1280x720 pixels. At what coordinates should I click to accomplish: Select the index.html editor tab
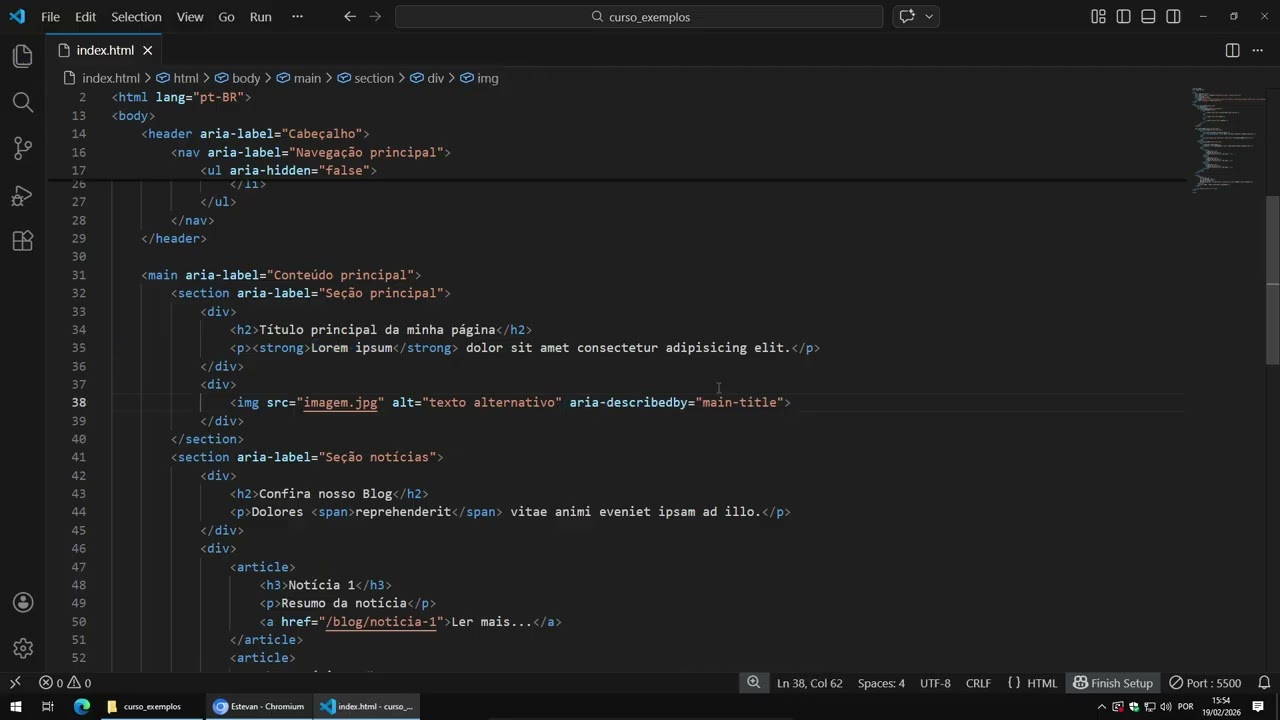pos(105,50)
